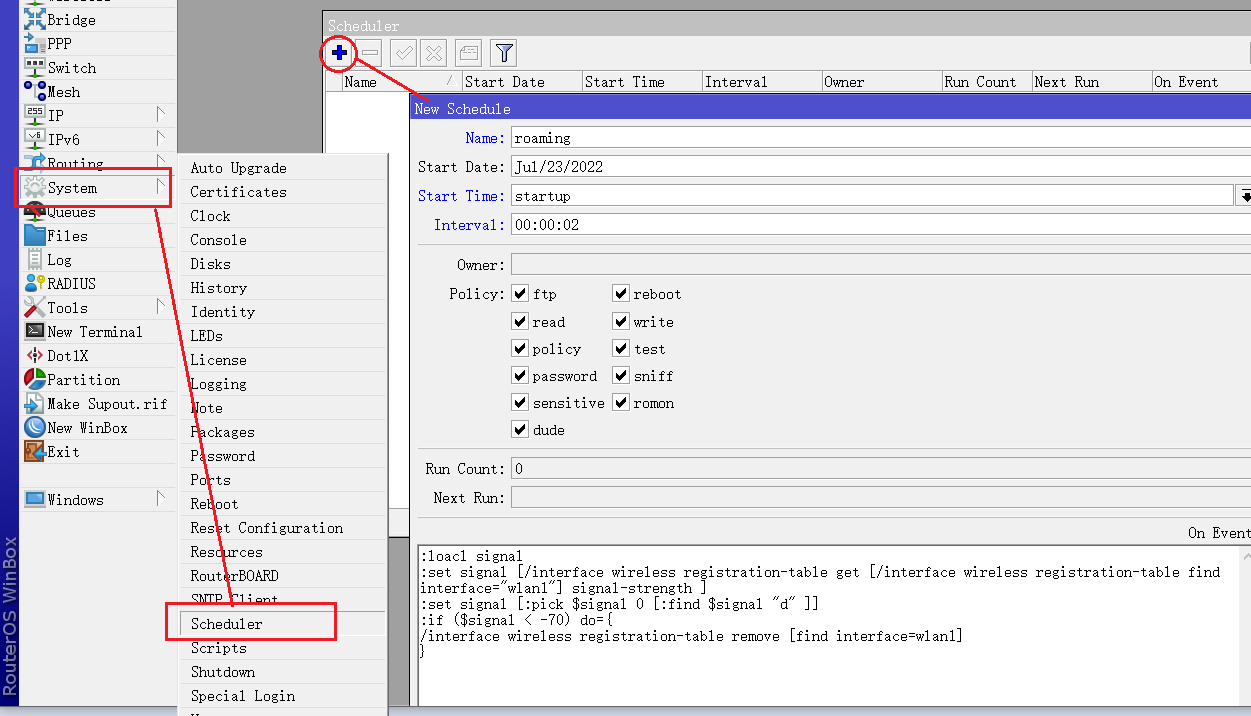This screenshot has height=716, width=1251.
Task: Toggle the reboot policy checkbox
Action: pyautogui.click(x=621, y=294)
